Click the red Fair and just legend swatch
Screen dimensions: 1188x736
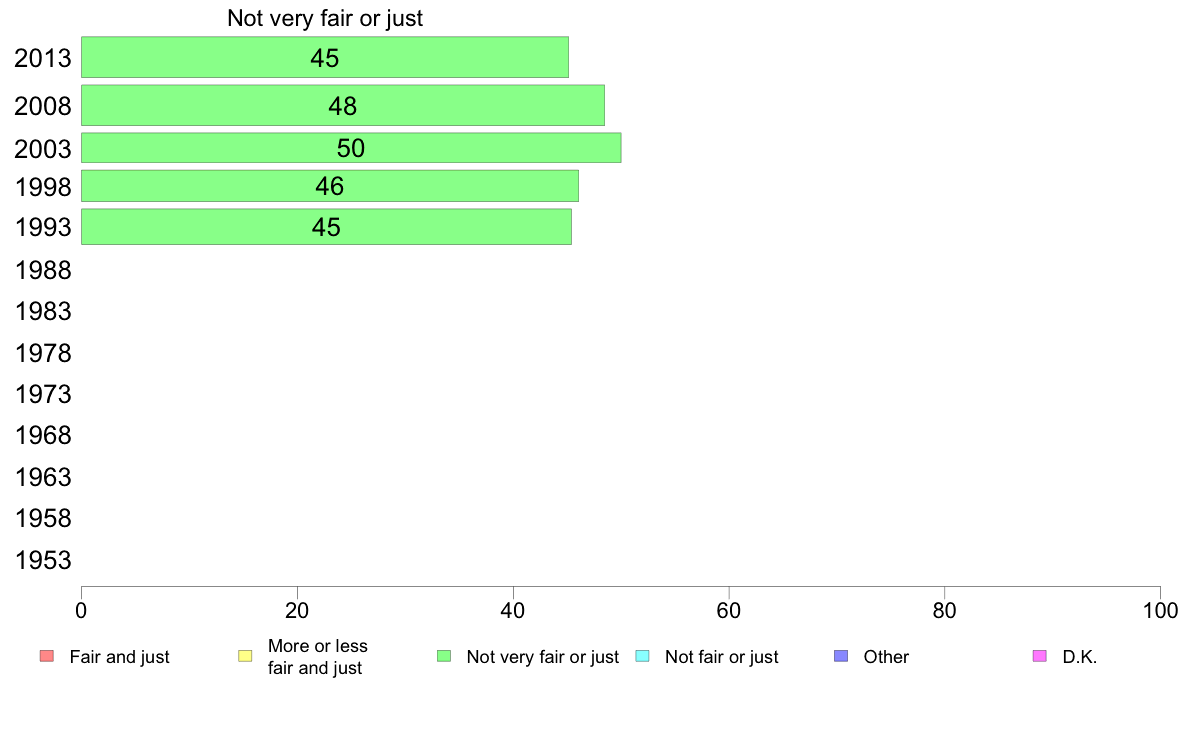coord(47,656)
